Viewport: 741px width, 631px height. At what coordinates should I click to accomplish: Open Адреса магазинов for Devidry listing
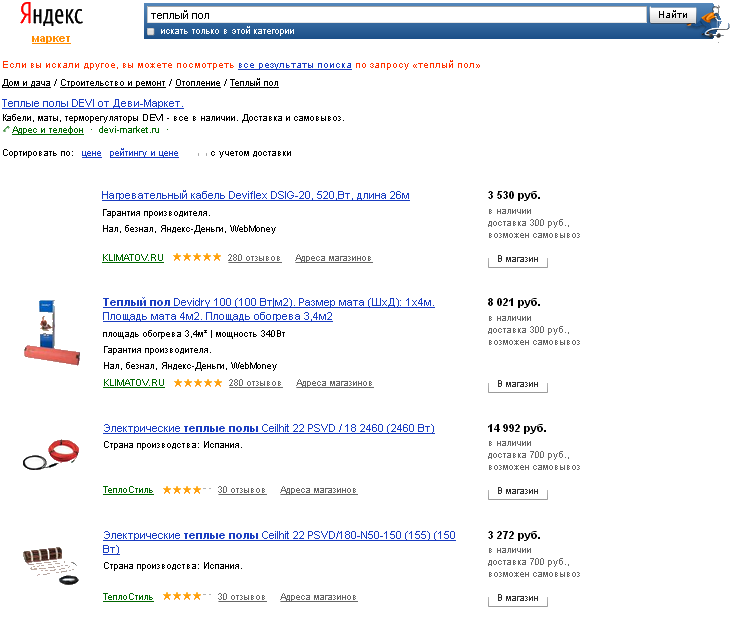click(x=335, y=383)
